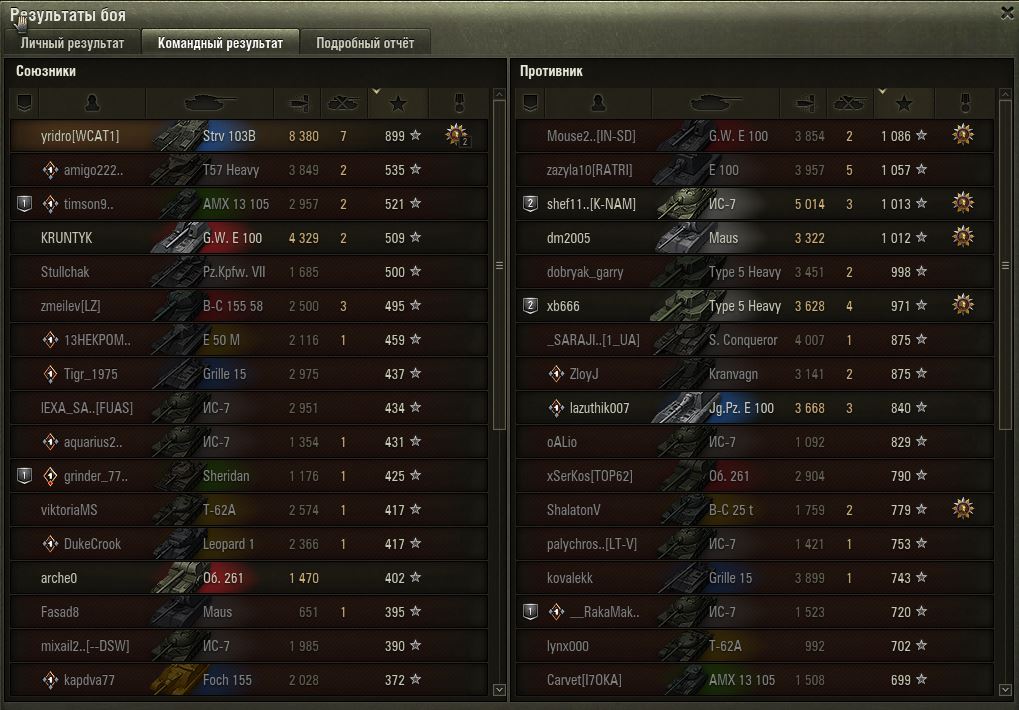Select enemy player zazyla10[RATRI] row

coord(755,170)
